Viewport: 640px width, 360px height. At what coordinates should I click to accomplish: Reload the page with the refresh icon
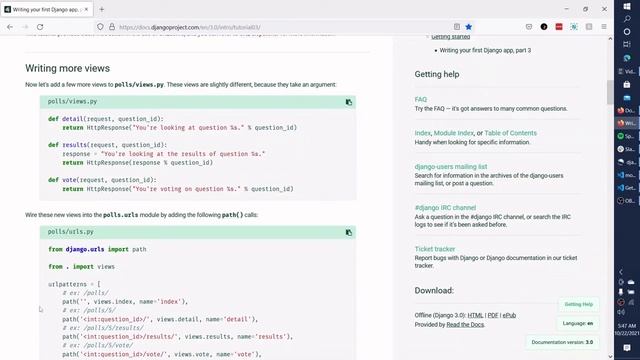point(40,27)
